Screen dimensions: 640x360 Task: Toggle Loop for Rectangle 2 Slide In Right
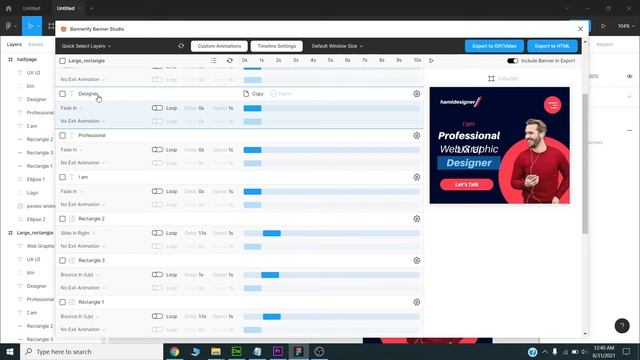coord(157,233)
